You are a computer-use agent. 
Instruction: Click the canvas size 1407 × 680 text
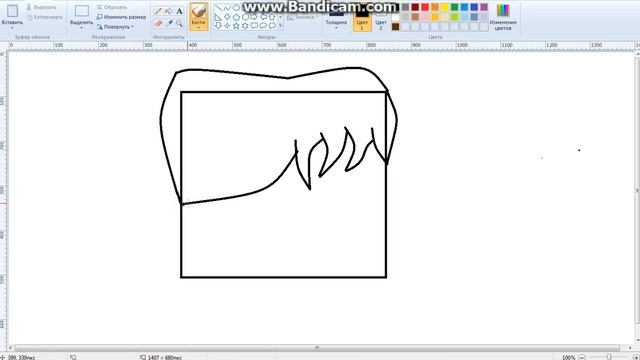[x=164, y=358]
